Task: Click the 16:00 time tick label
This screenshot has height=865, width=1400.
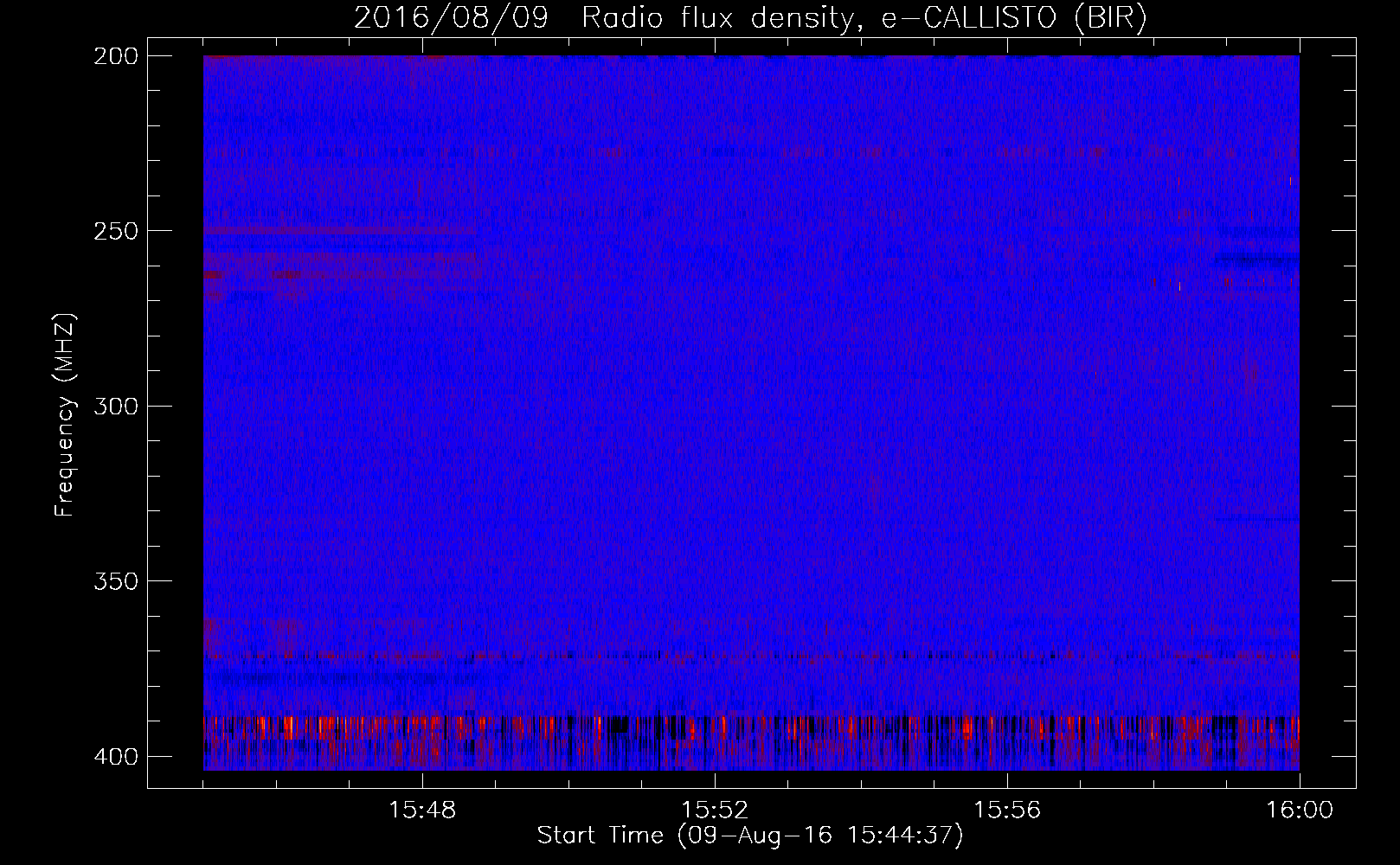Action: [1300, 811]
